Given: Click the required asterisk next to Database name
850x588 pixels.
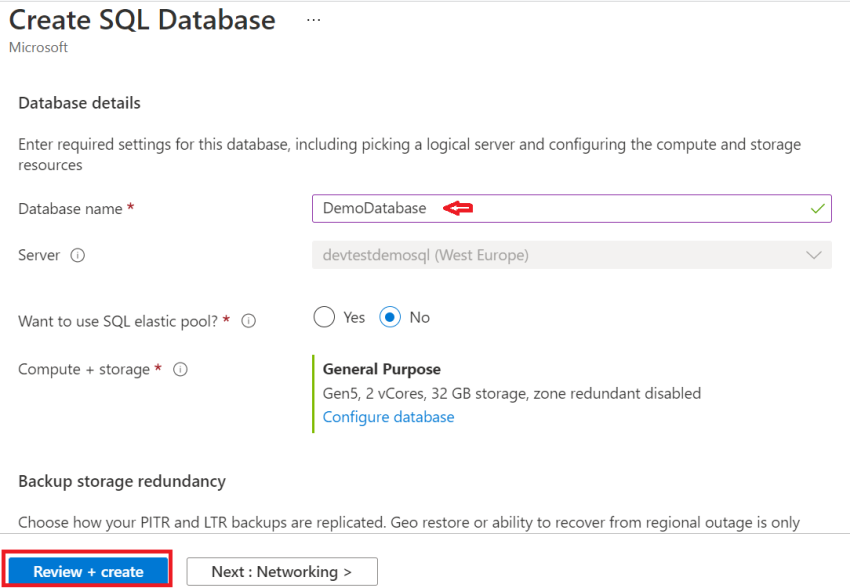Looking at the screenshot, I should point(130,205).
